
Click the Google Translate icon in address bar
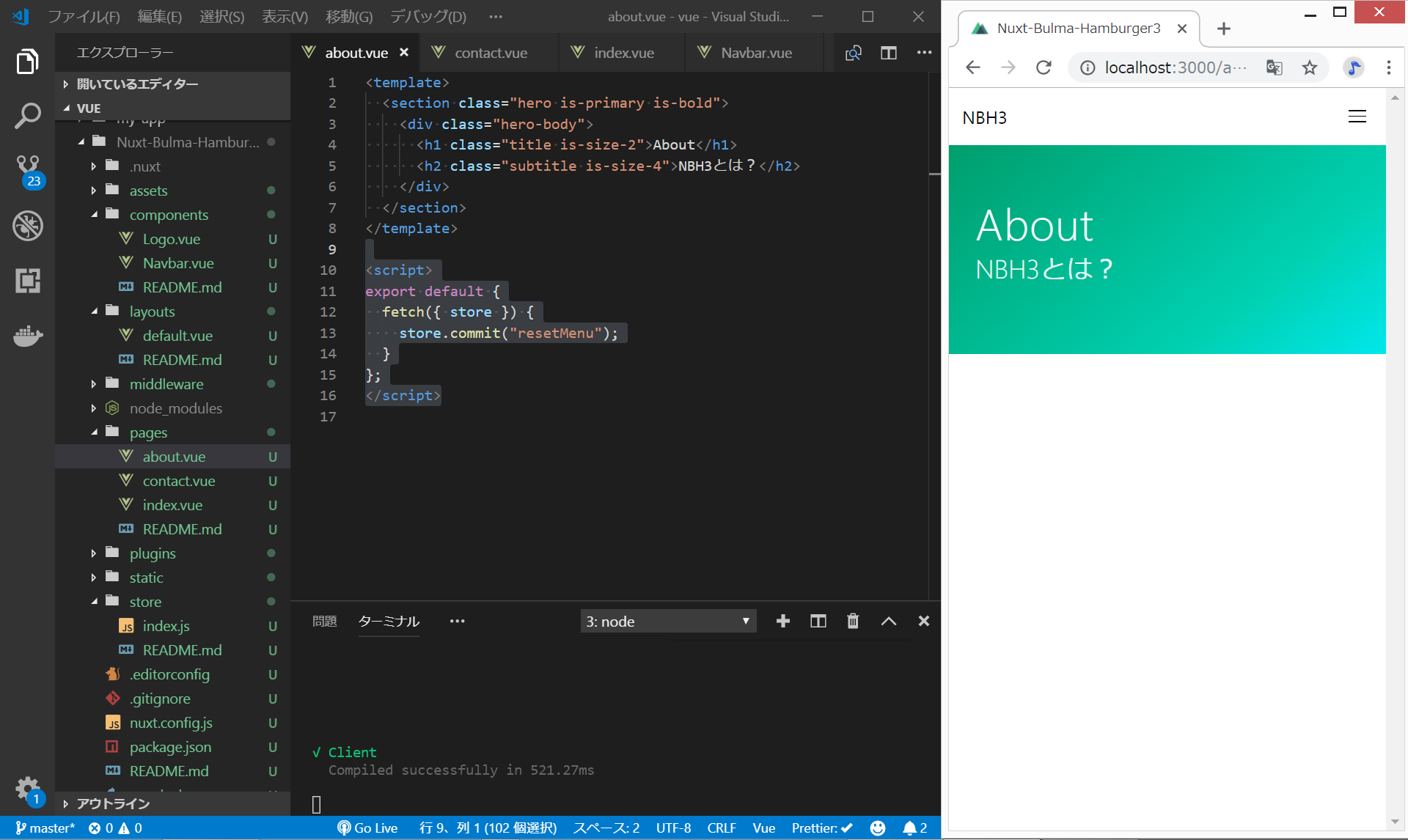point(1274,68)
